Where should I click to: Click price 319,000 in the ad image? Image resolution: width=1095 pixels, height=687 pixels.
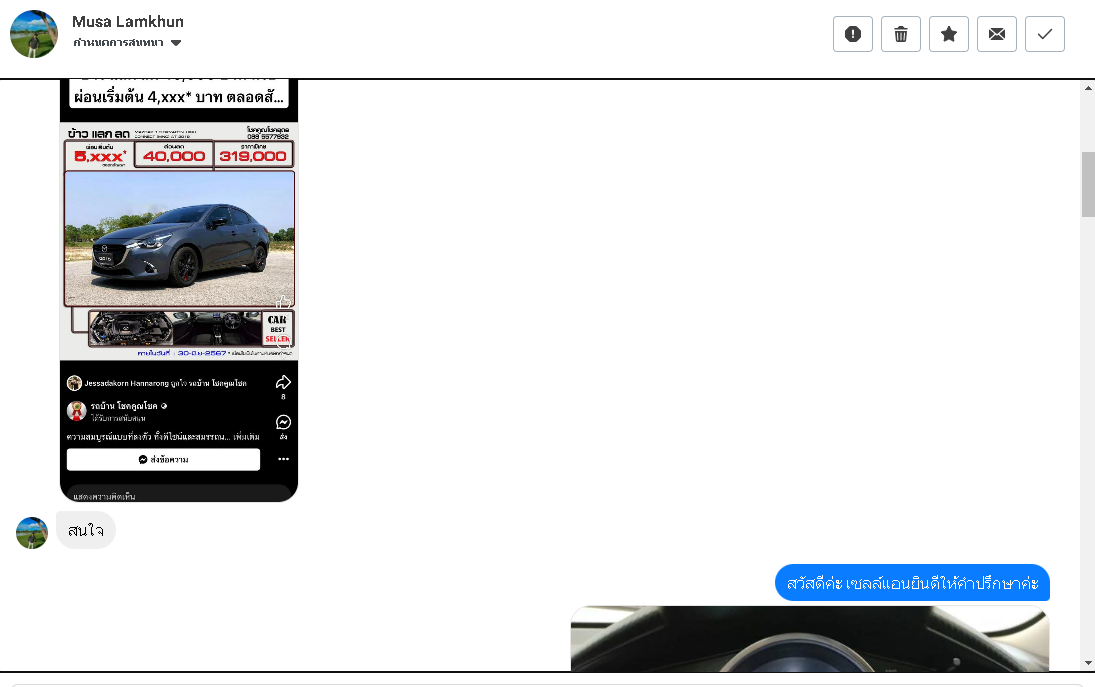pos(253,156)
